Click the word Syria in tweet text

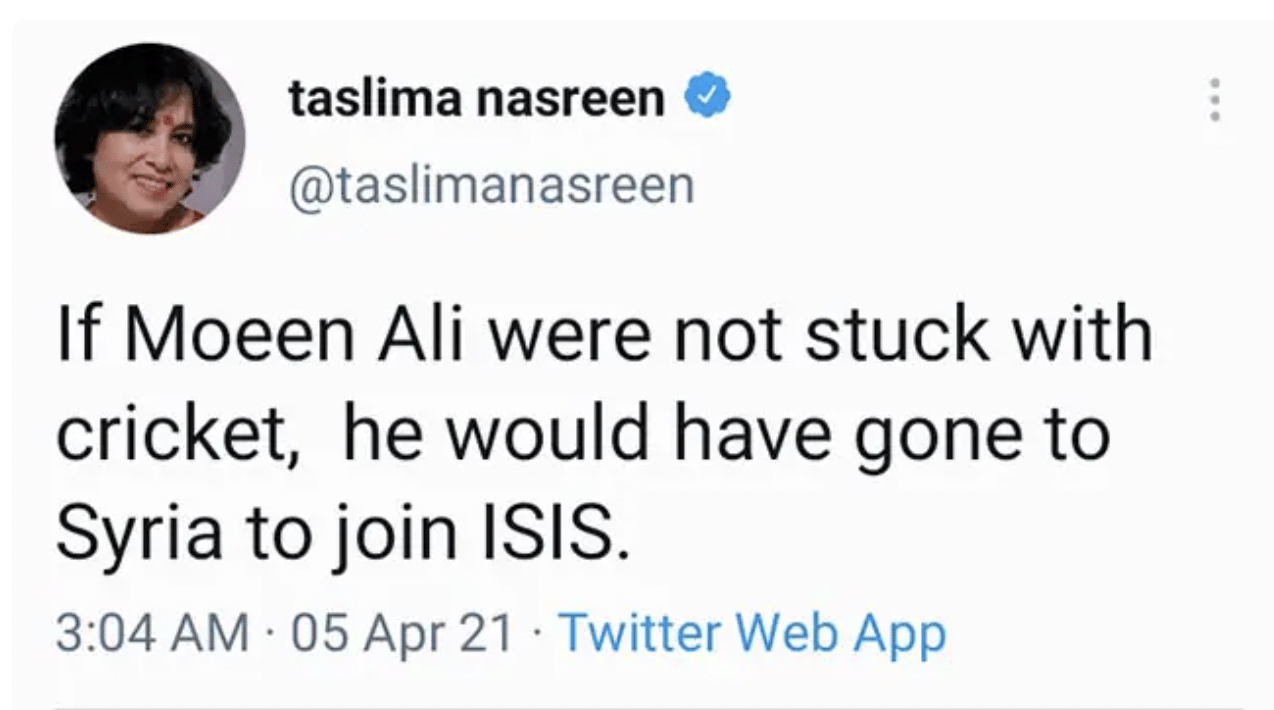[x=138, y=537]
